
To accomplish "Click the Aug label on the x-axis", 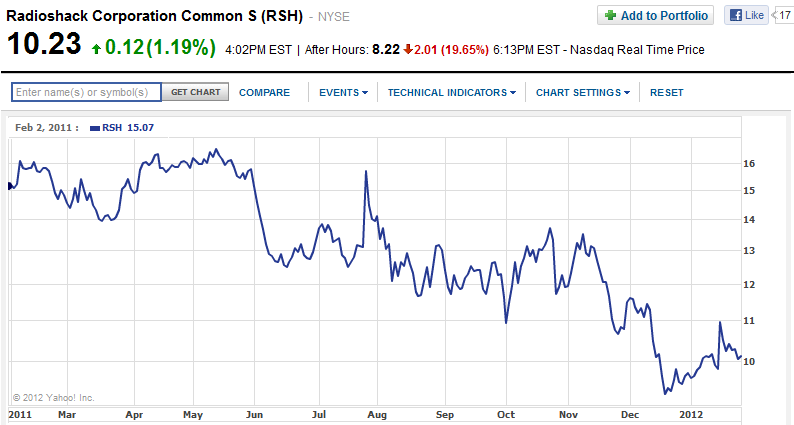I will pos(377,415).
